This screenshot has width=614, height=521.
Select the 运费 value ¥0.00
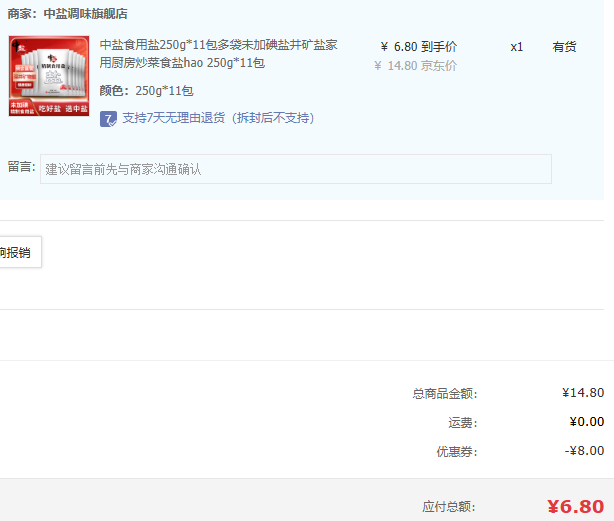(x=587, y=422)
